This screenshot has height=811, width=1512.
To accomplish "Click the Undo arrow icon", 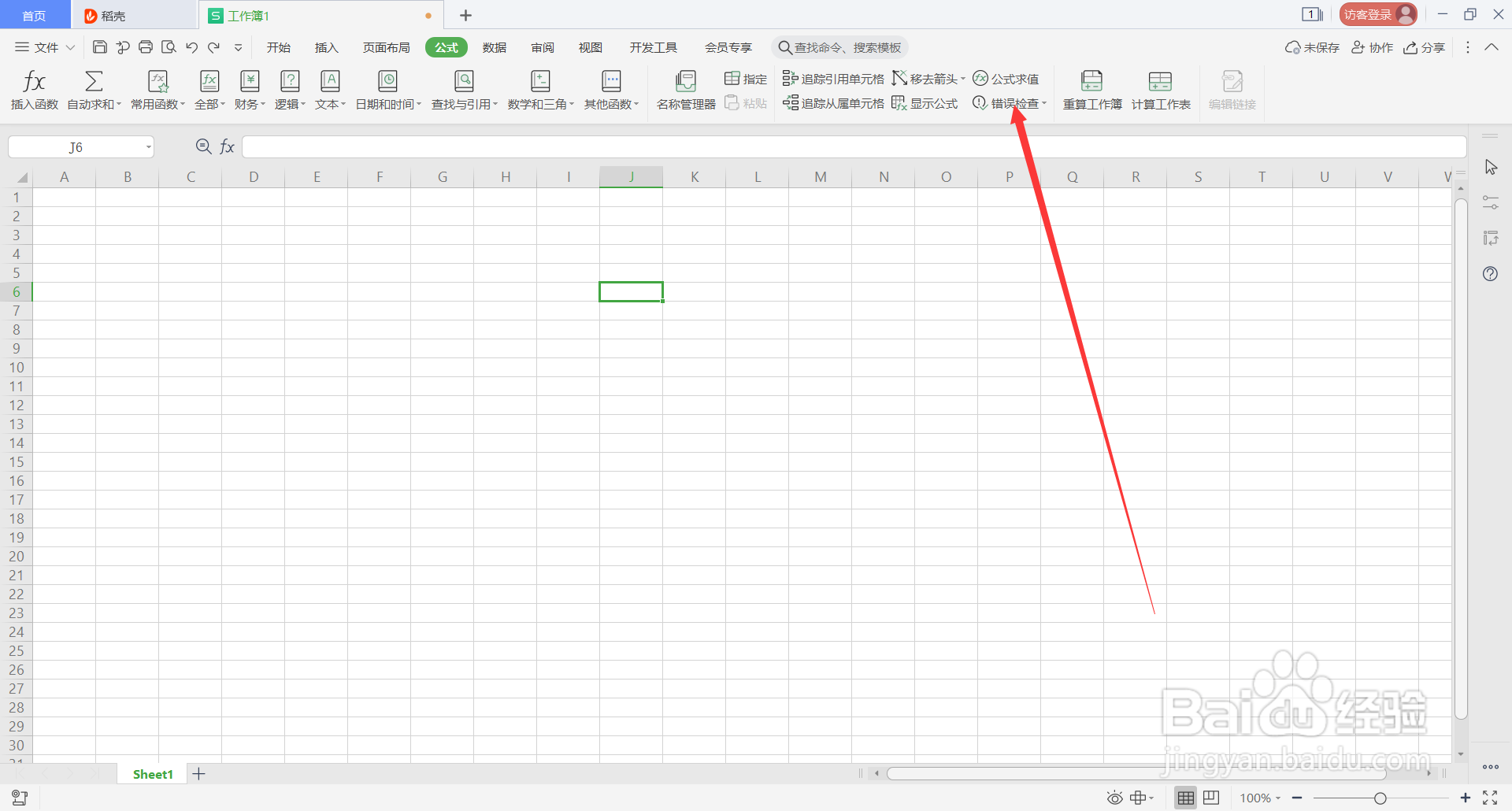I will [191, 47].
